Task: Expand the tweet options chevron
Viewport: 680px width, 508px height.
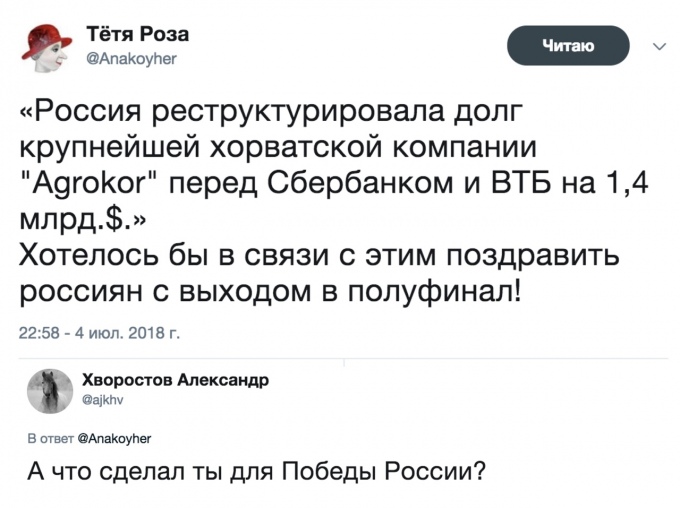Action: pos(658,46)
